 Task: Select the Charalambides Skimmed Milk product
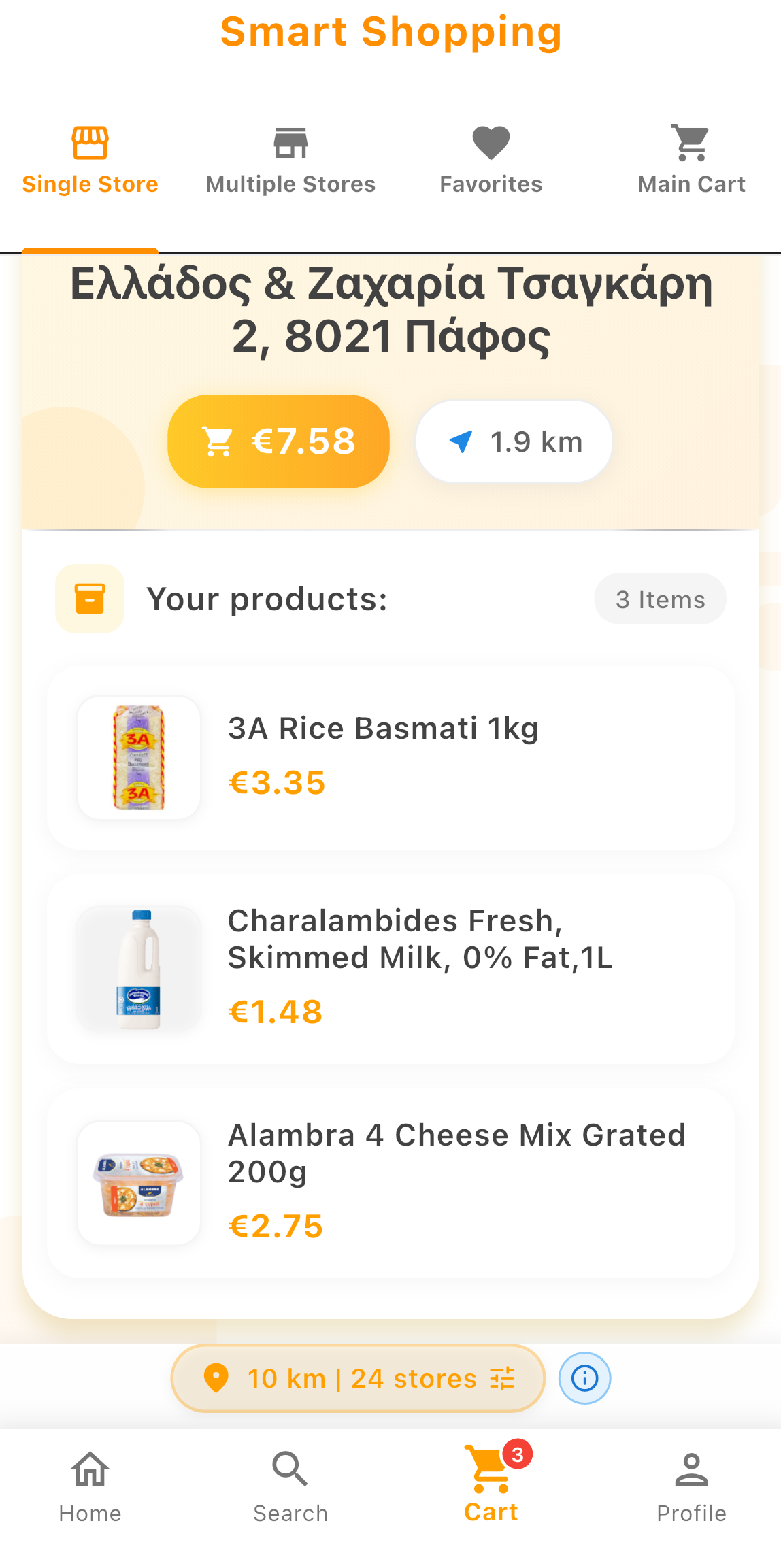(420, 939)
